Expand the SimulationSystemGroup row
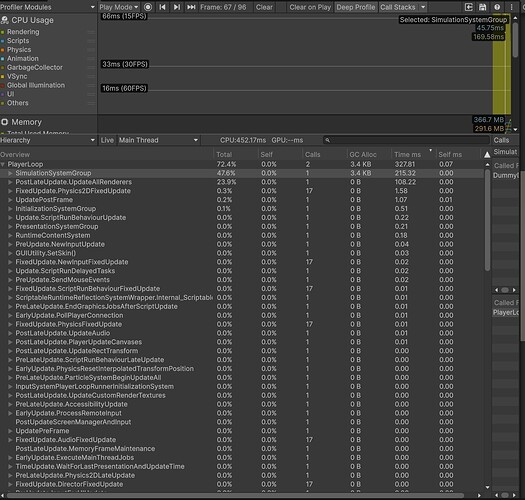Screen dimensions: 525x500 point(10,173)
